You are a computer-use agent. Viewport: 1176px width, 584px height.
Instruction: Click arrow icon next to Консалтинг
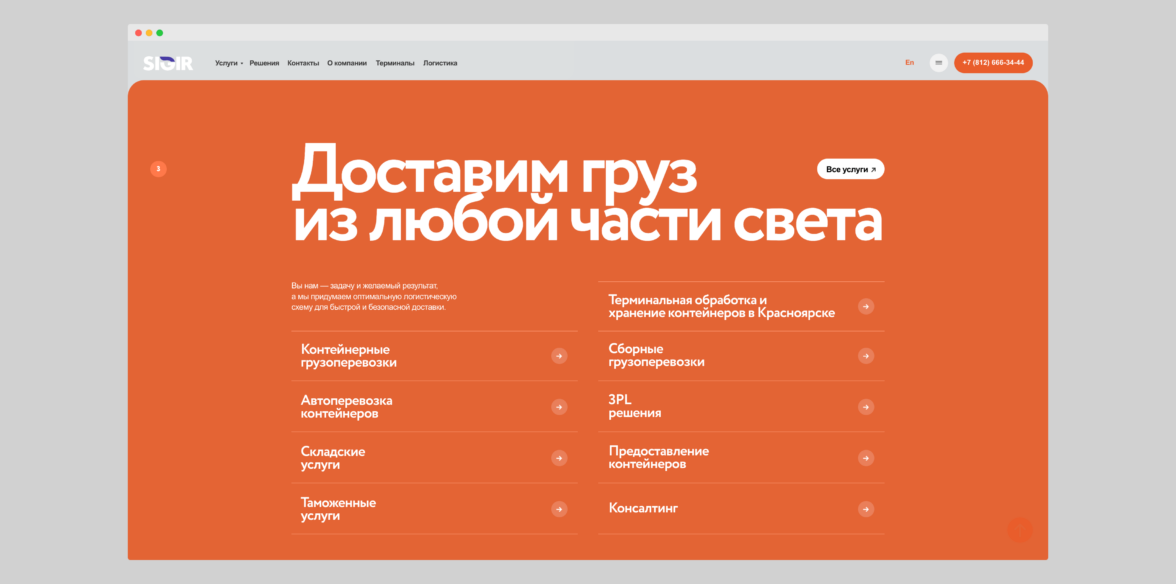pyautogui.click(x=866, y=509)
